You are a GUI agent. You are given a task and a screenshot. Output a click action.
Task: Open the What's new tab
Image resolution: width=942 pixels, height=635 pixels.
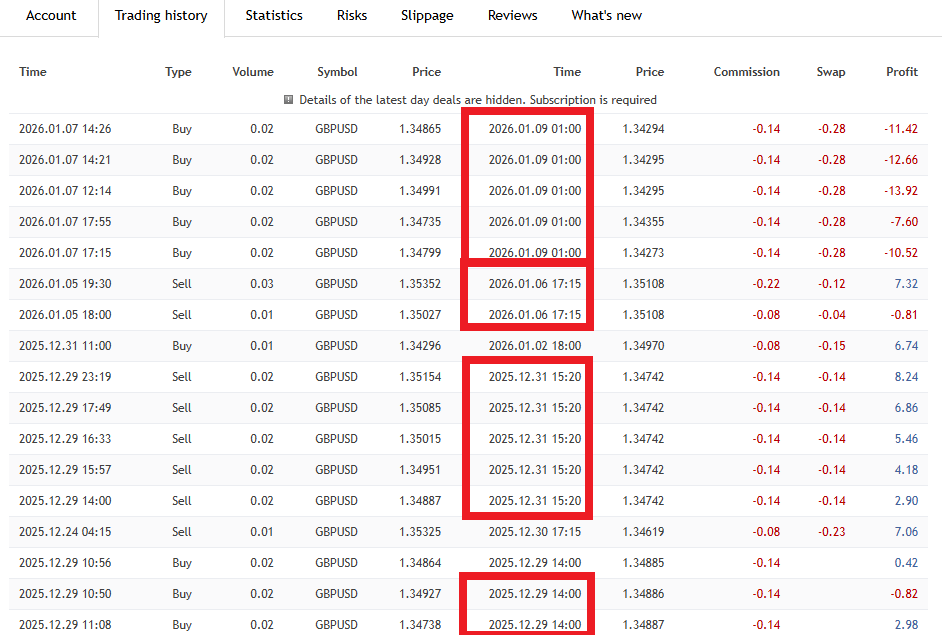point(606,15)
